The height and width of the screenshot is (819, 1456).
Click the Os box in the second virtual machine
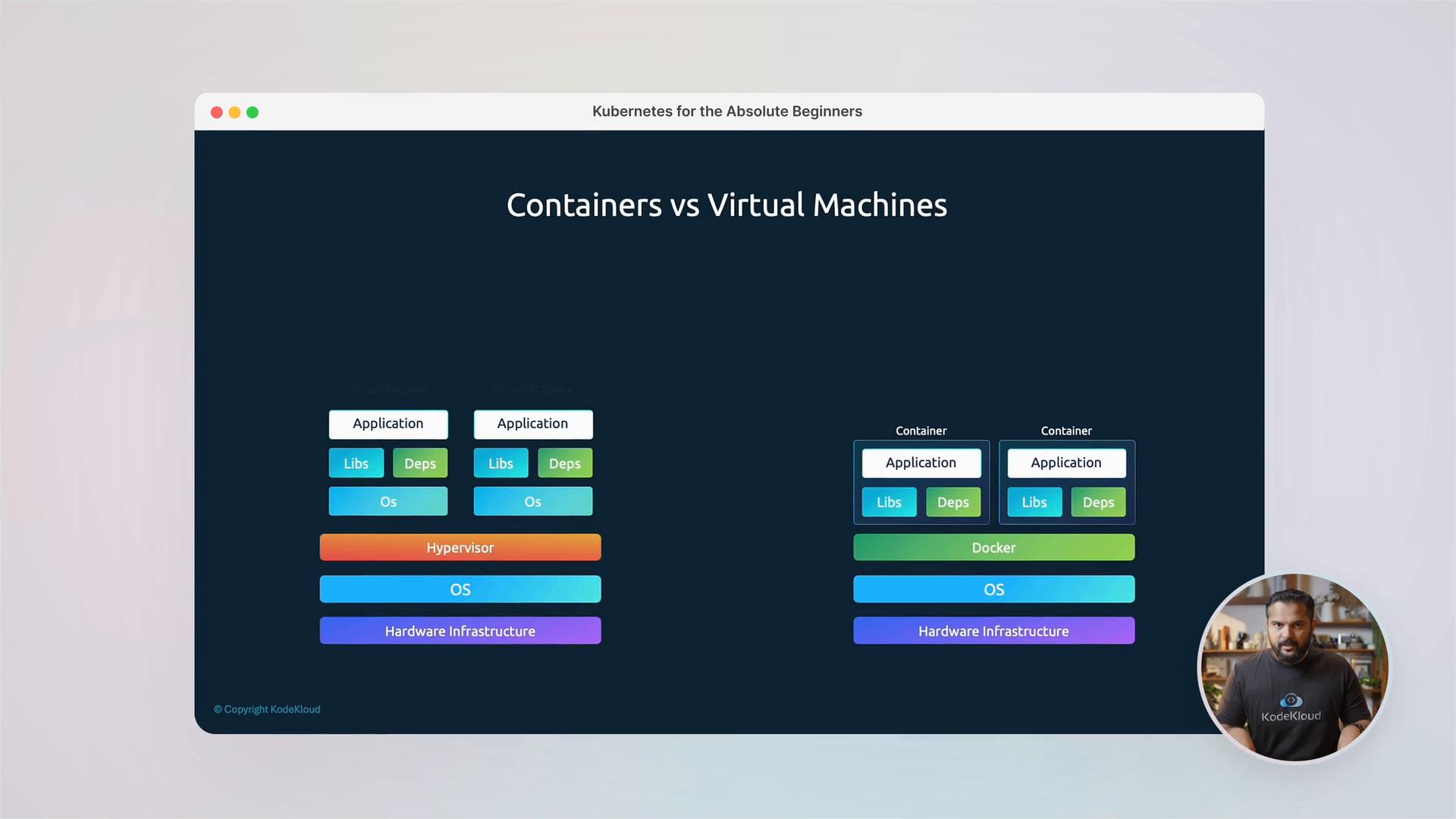[x=533, y=501]
